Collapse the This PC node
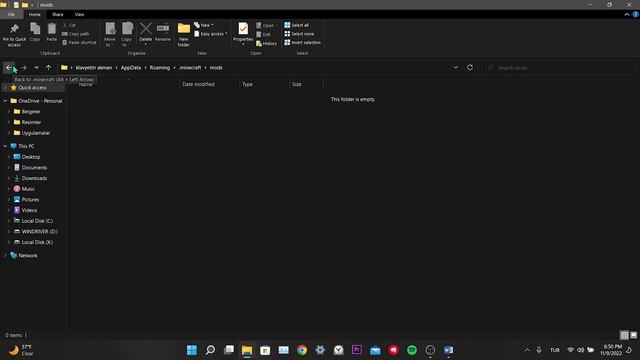Image resolution: width=640 pixels, height=360 pixels. [x=5, y=146]
